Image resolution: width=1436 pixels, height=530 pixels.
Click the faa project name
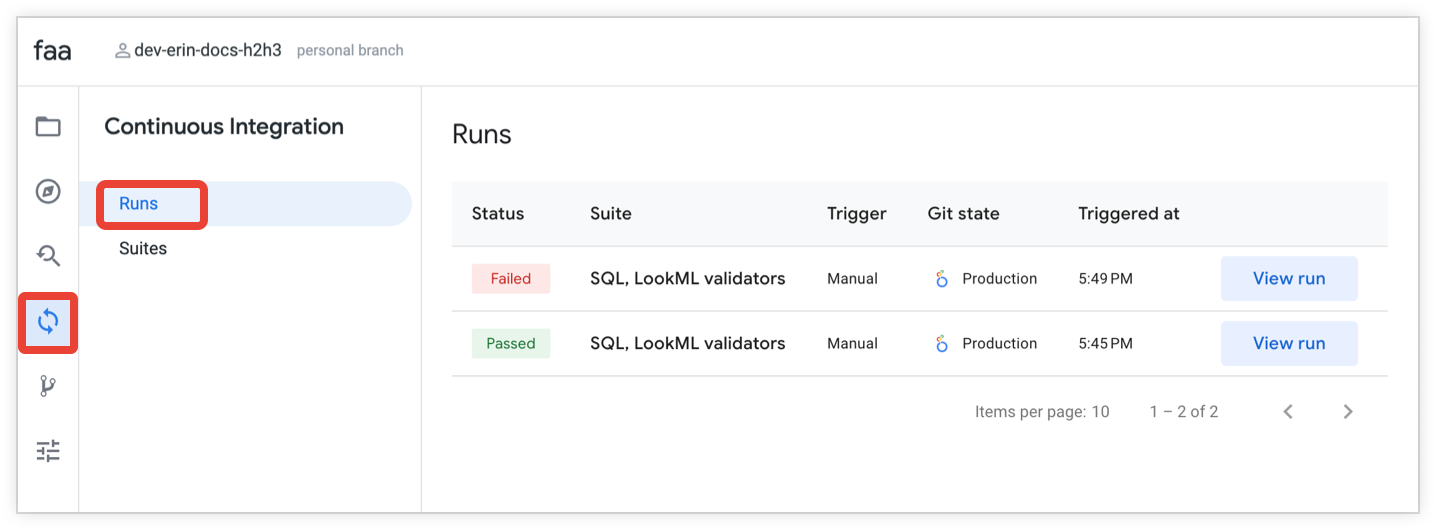[x=52, y=50]
